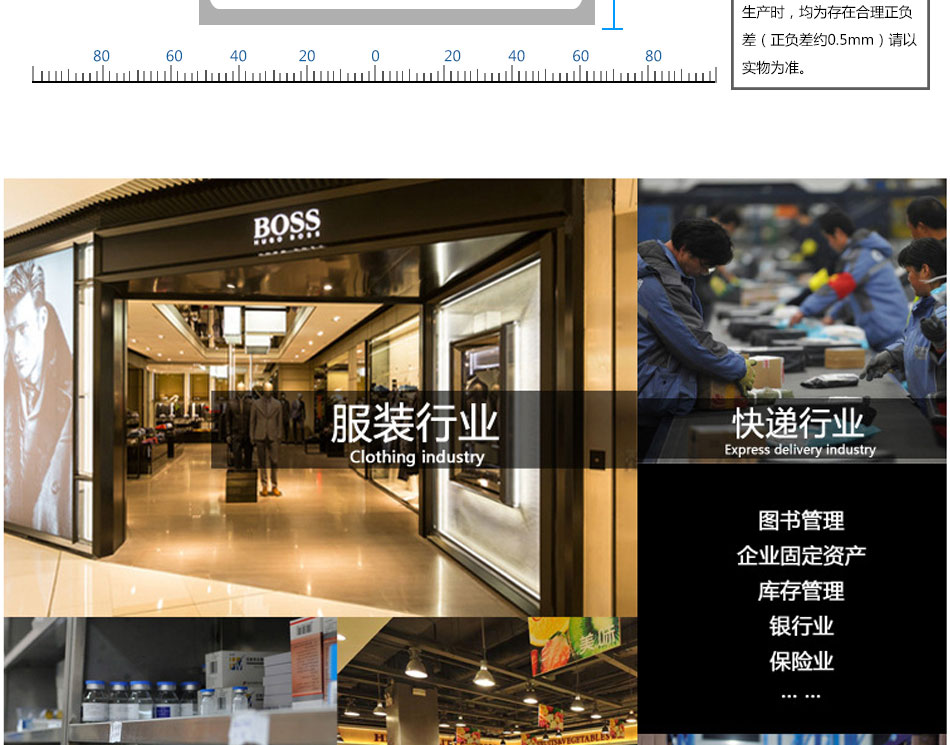Click the tolerance note box about 0.5mm
Screen dimensions: 950x745
(830, 42)
